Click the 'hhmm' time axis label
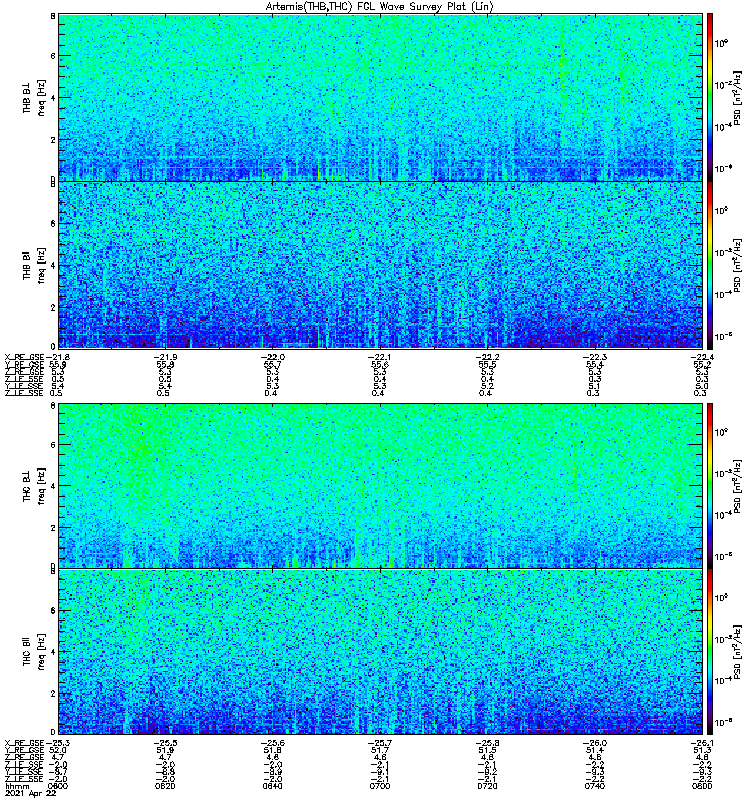The height and width of the screenshot is (800, 750). [15, 786]
